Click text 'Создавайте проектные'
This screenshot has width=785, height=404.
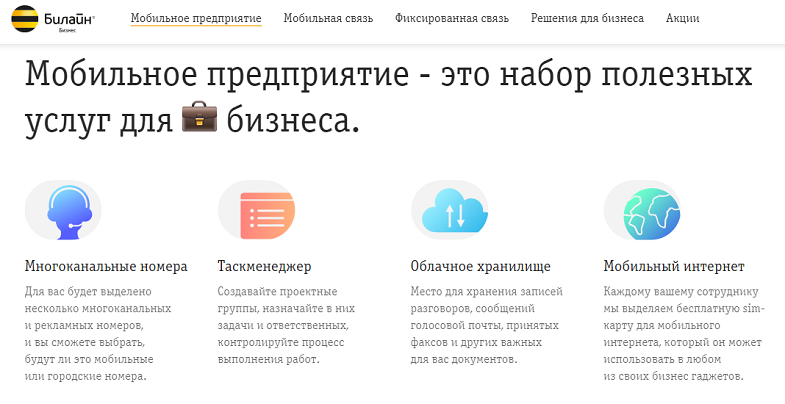tap(277, 291)
